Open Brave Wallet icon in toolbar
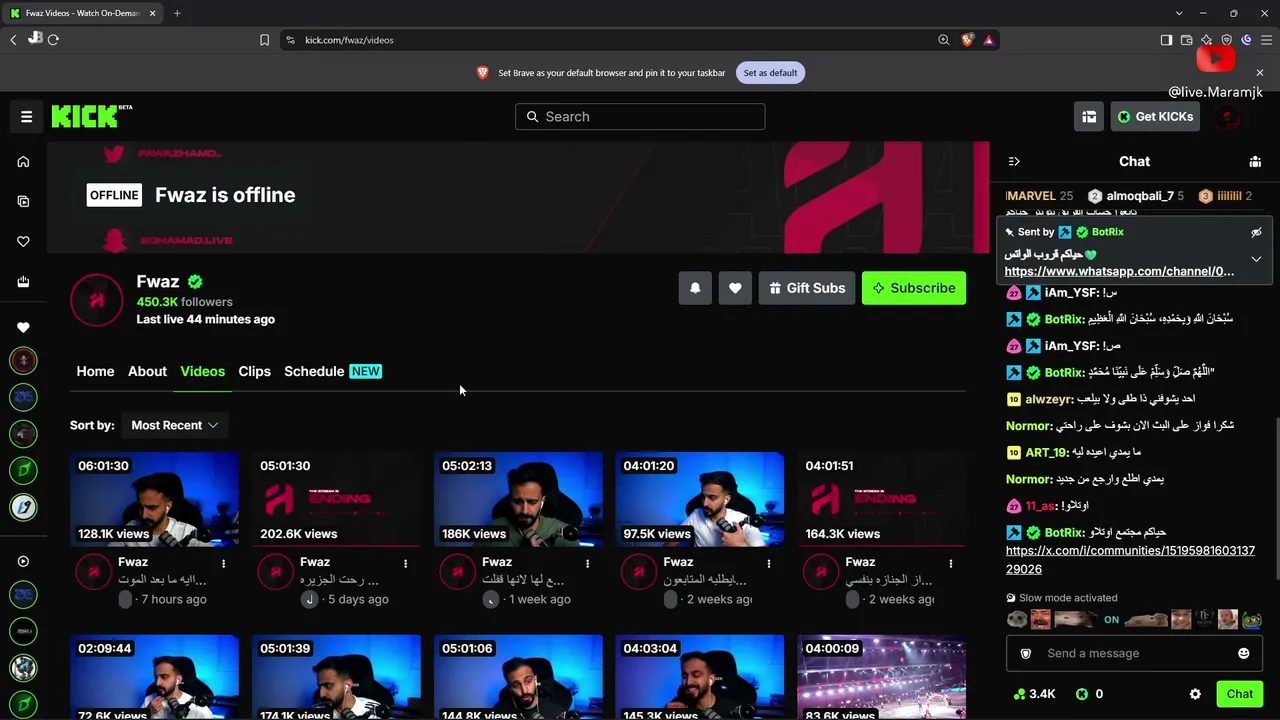 1186,40
